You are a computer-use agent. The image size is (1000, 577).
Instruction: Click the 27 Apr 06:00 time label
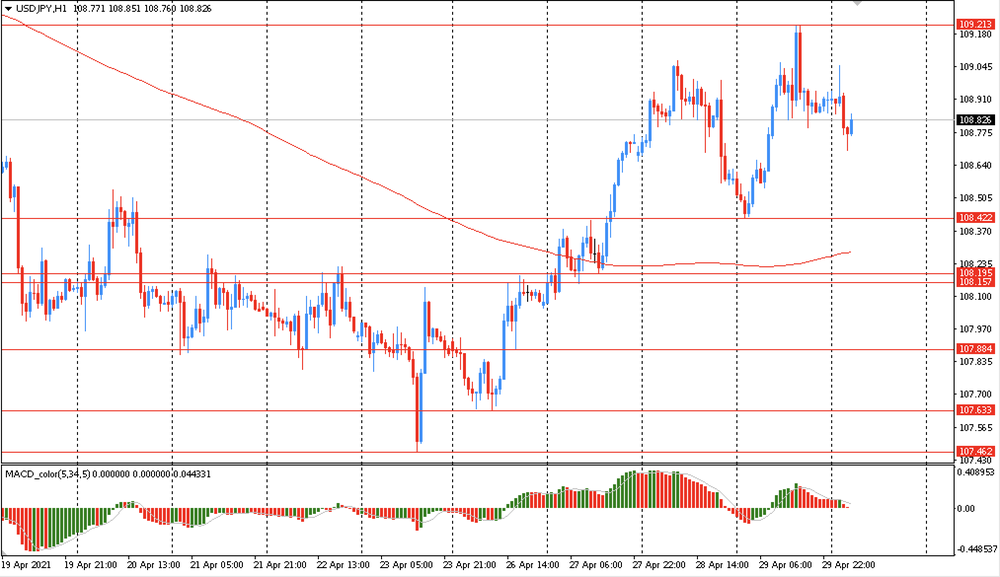pos(596,565)
